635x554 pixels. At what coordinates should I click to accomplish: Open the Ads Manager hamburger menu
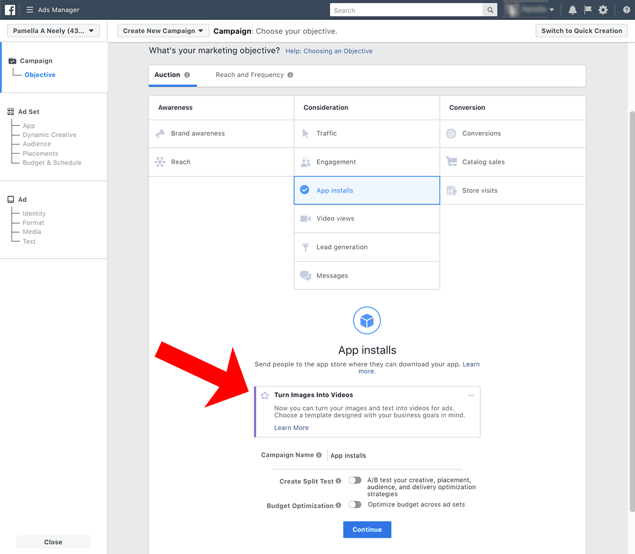coord(30,10)
